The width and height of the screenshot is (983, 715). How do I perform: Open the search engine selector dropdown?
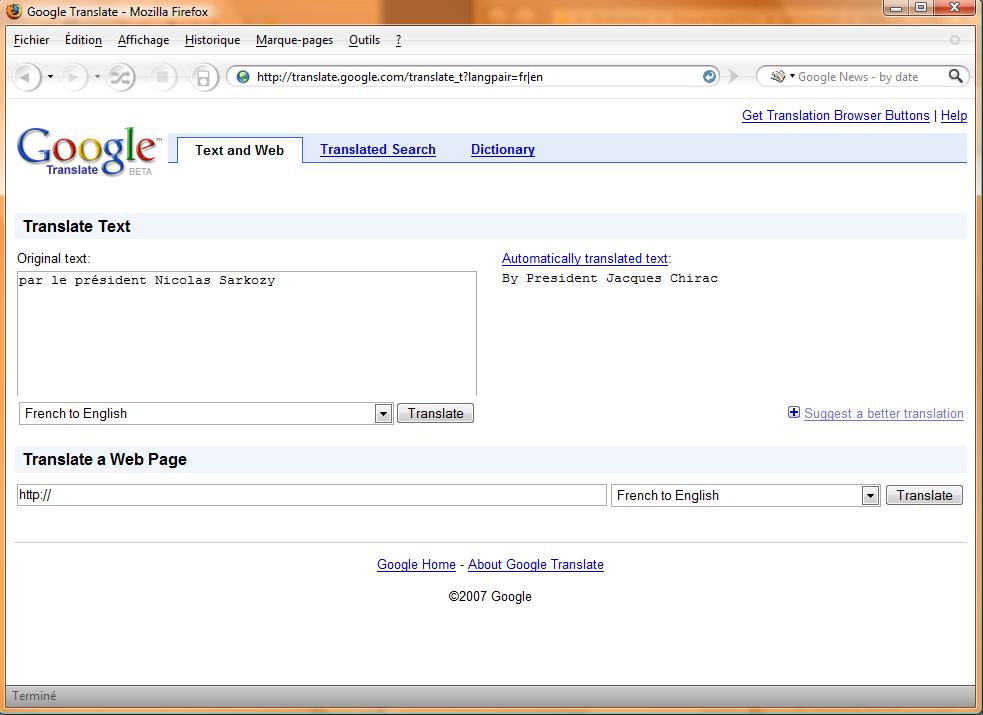[x=793, y=76]
